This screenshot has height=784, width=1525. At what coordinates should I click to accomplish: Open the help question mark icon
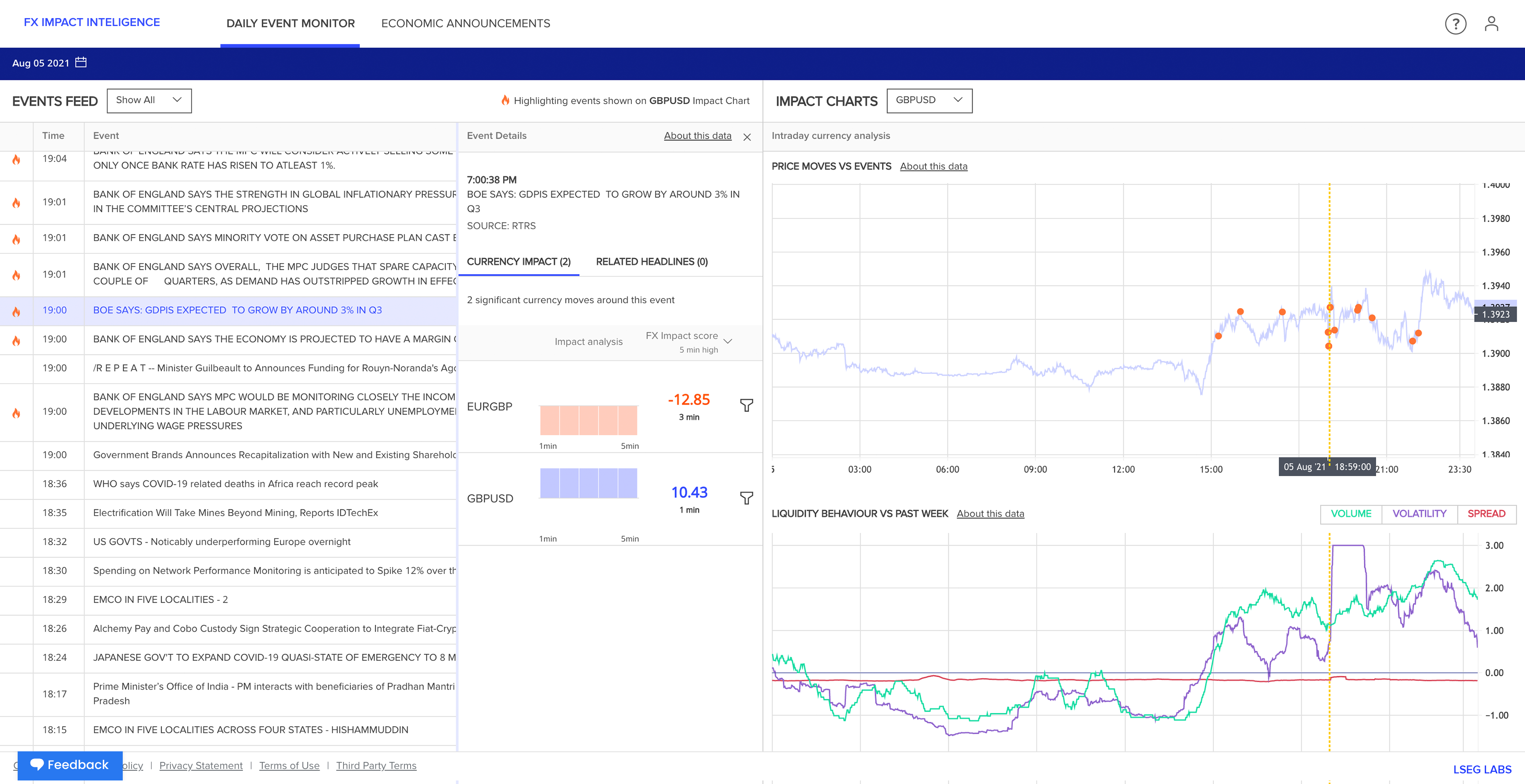pos(1455,24)
